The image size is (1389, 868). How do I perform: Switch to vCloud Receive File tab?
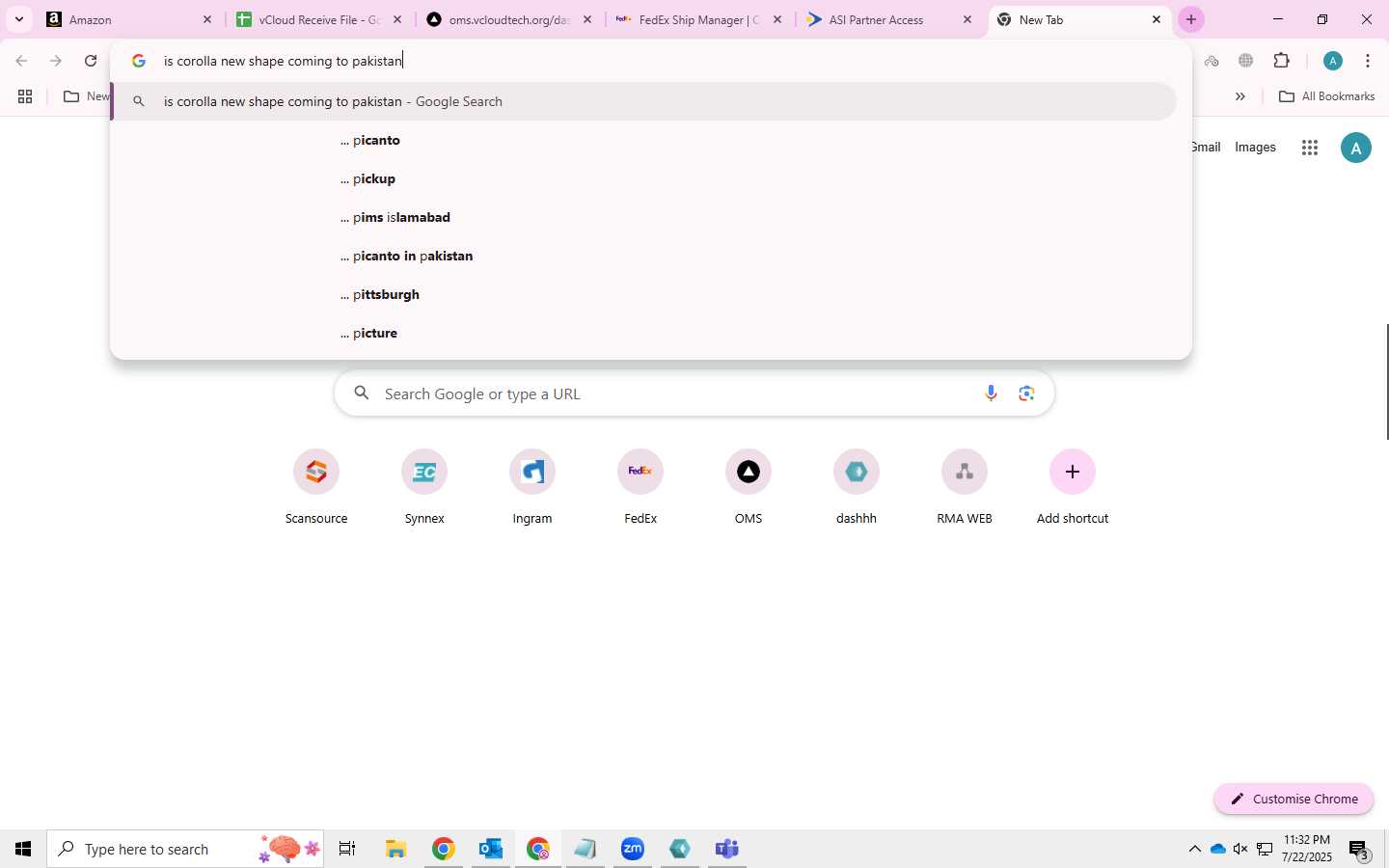coord(319,19)
